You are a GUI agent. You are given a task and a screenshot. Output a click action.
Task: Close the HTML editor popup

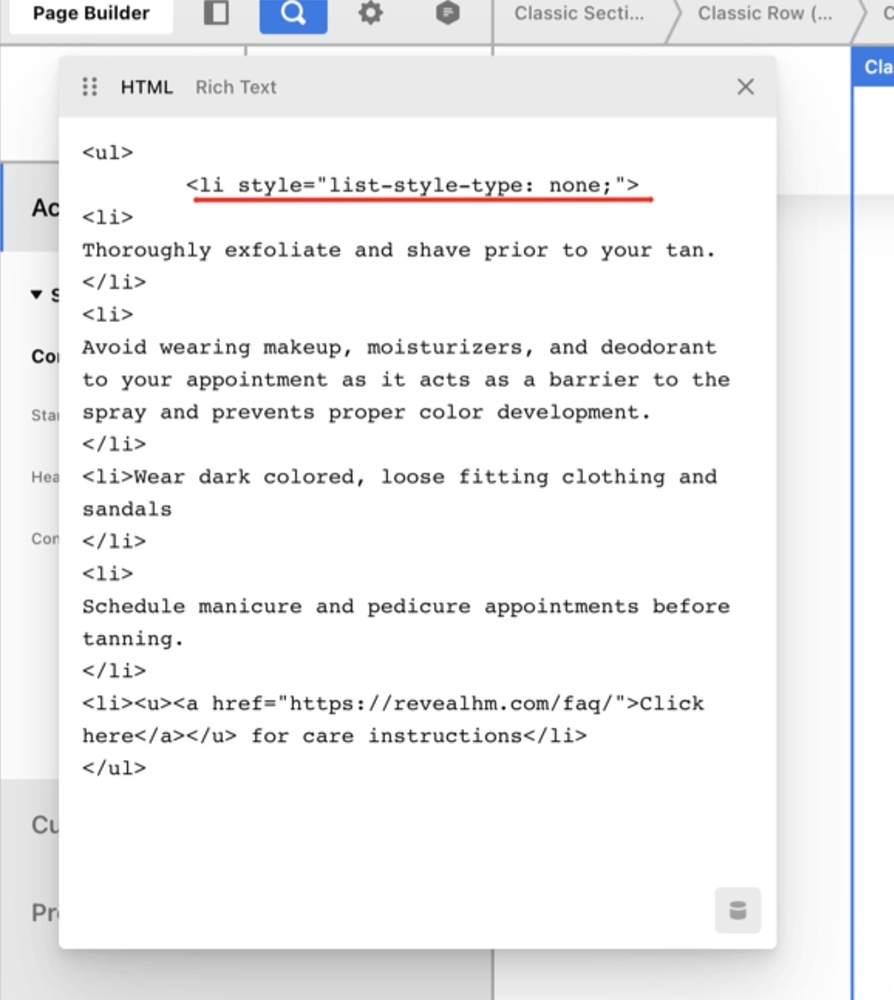[x=745, y=87]
